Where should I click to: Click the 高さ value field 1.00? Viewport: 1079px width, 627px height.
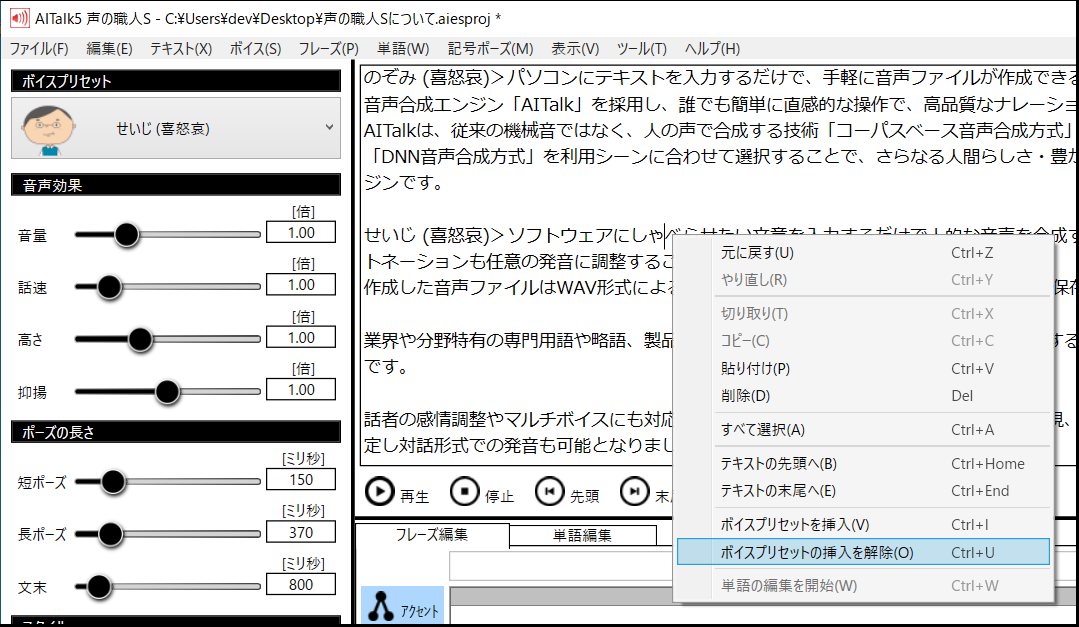point(301,338)
